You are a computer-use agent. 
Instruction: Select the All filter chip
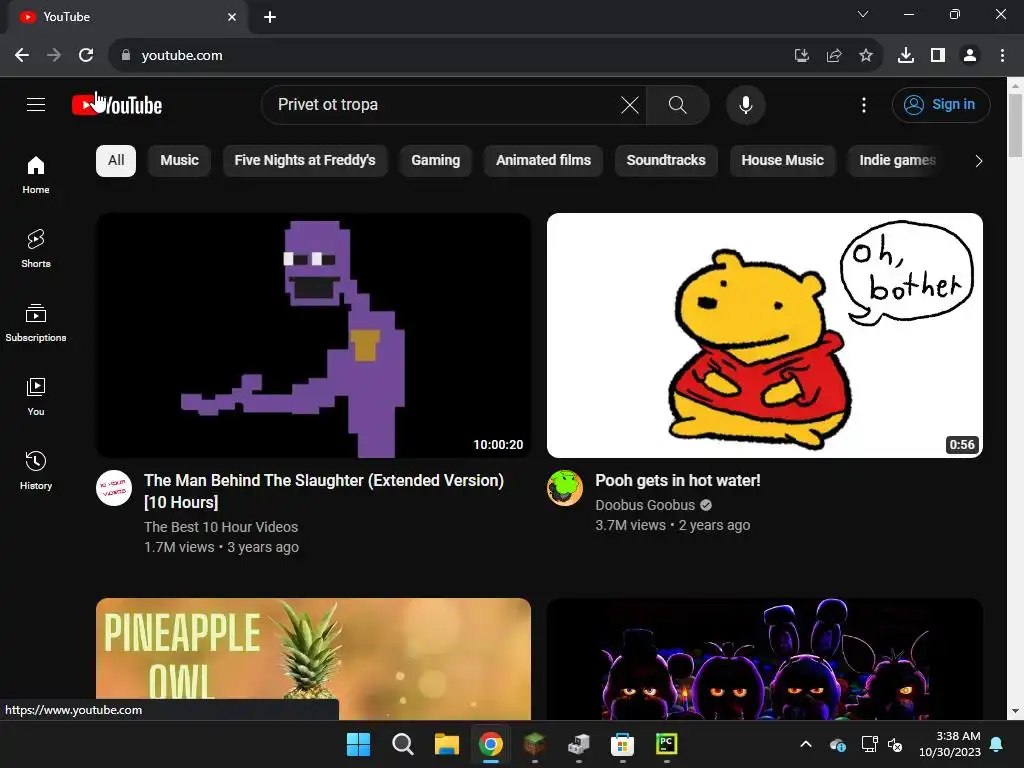(x=116, y=161)
